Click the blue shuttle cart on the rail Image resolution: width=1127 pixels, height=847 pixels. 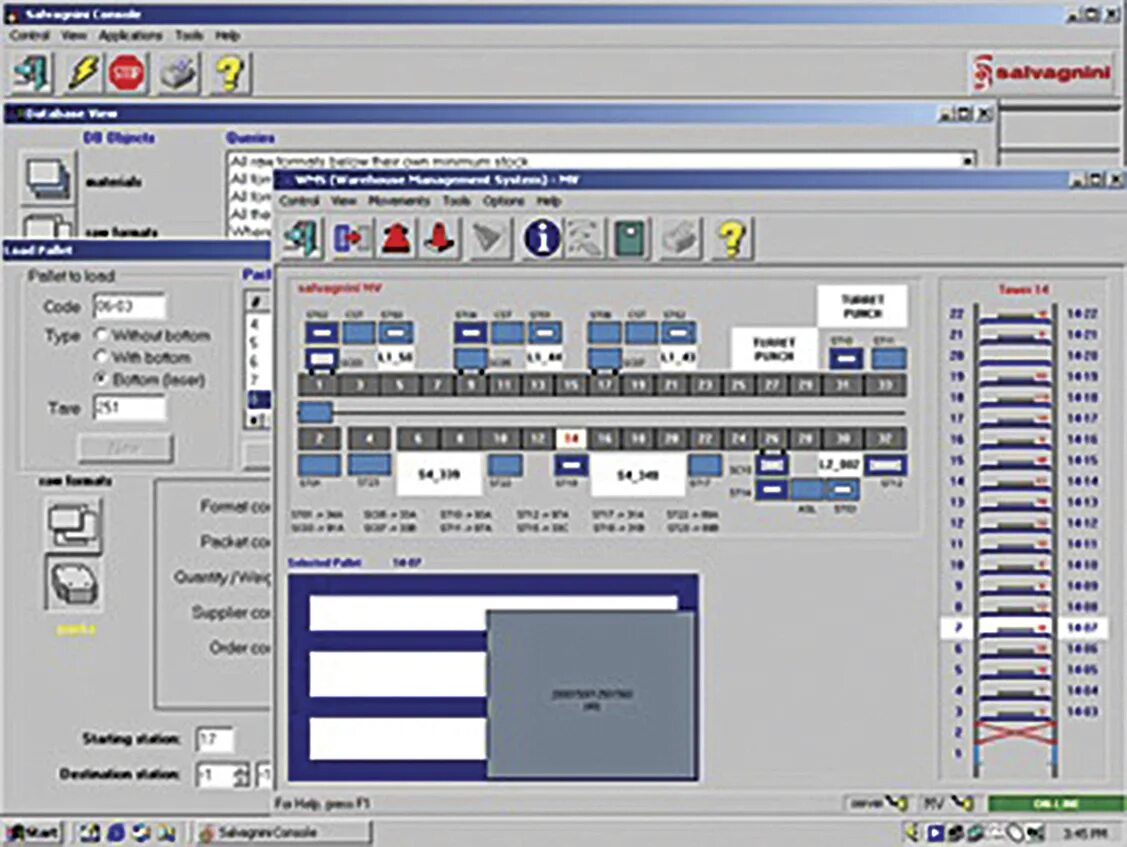(x=315, y=412)
